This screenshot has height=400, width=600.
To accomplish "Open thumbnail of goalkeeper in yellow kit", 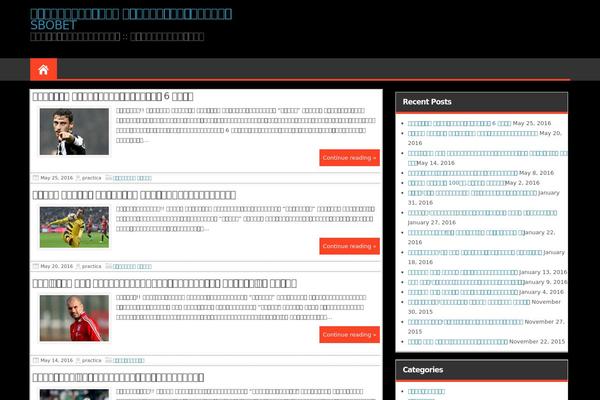I will point(74,227).
